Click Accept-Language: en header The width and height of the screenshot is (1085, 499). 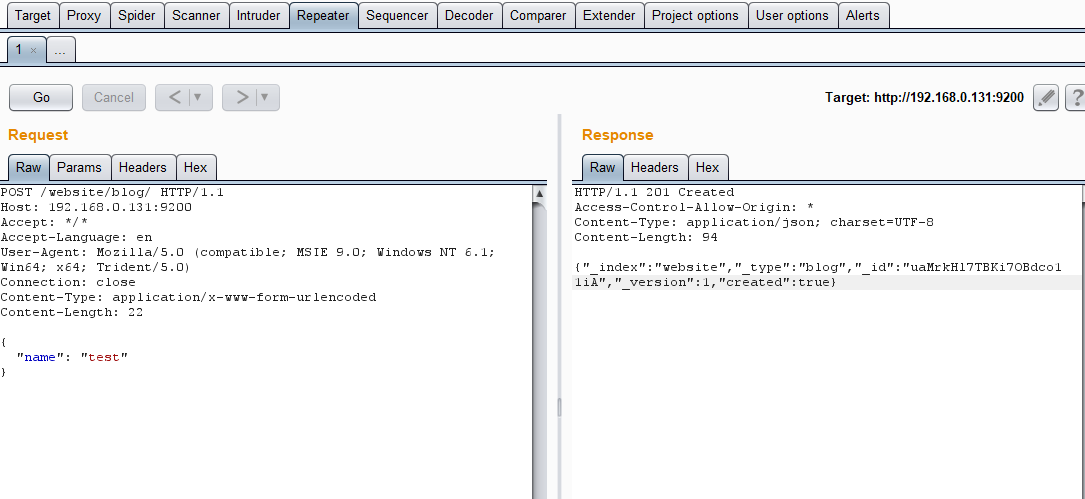tap(76, 237)
